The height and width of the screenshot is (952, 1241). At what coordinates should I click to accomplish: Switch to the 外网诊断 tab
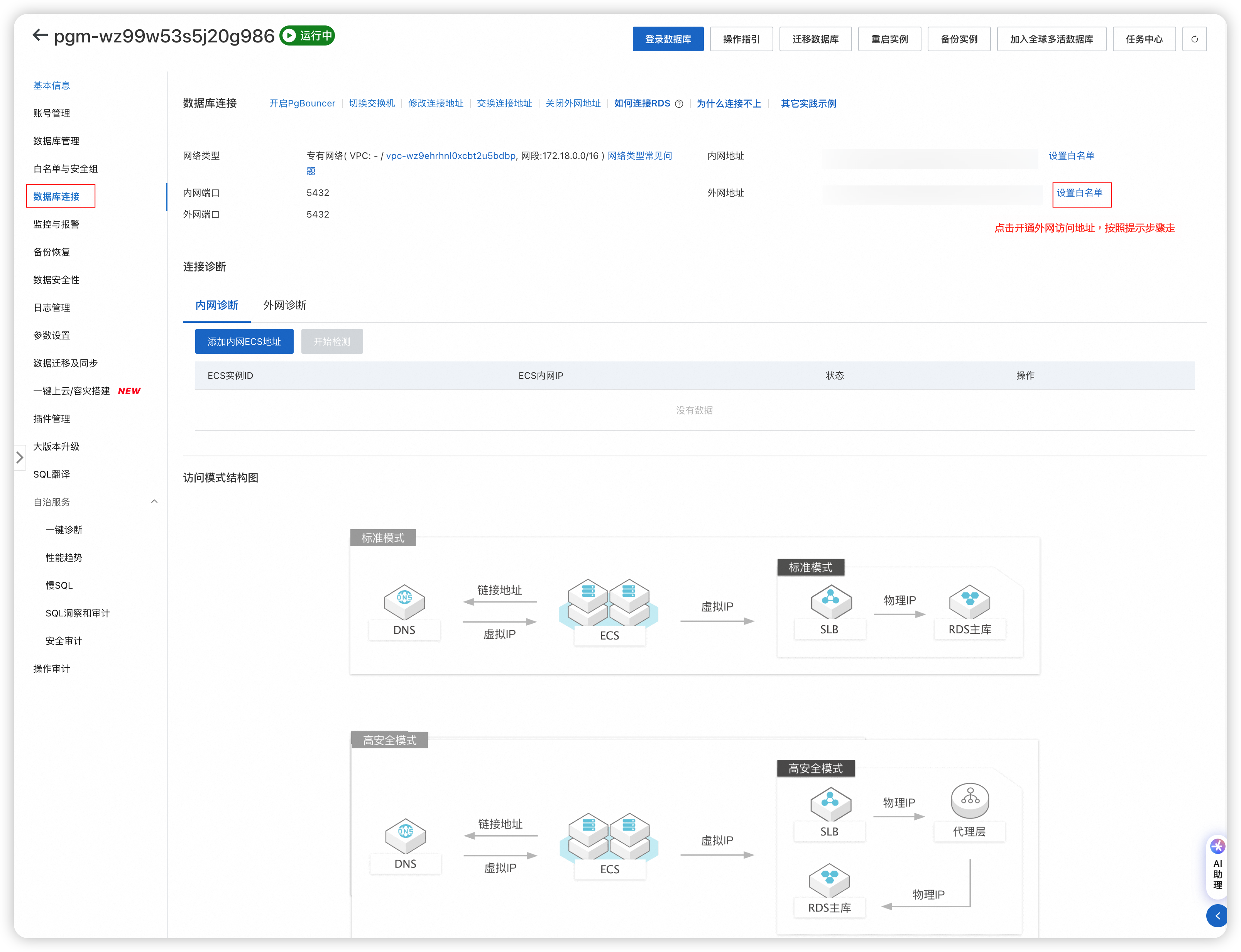(x=285, y=306)
